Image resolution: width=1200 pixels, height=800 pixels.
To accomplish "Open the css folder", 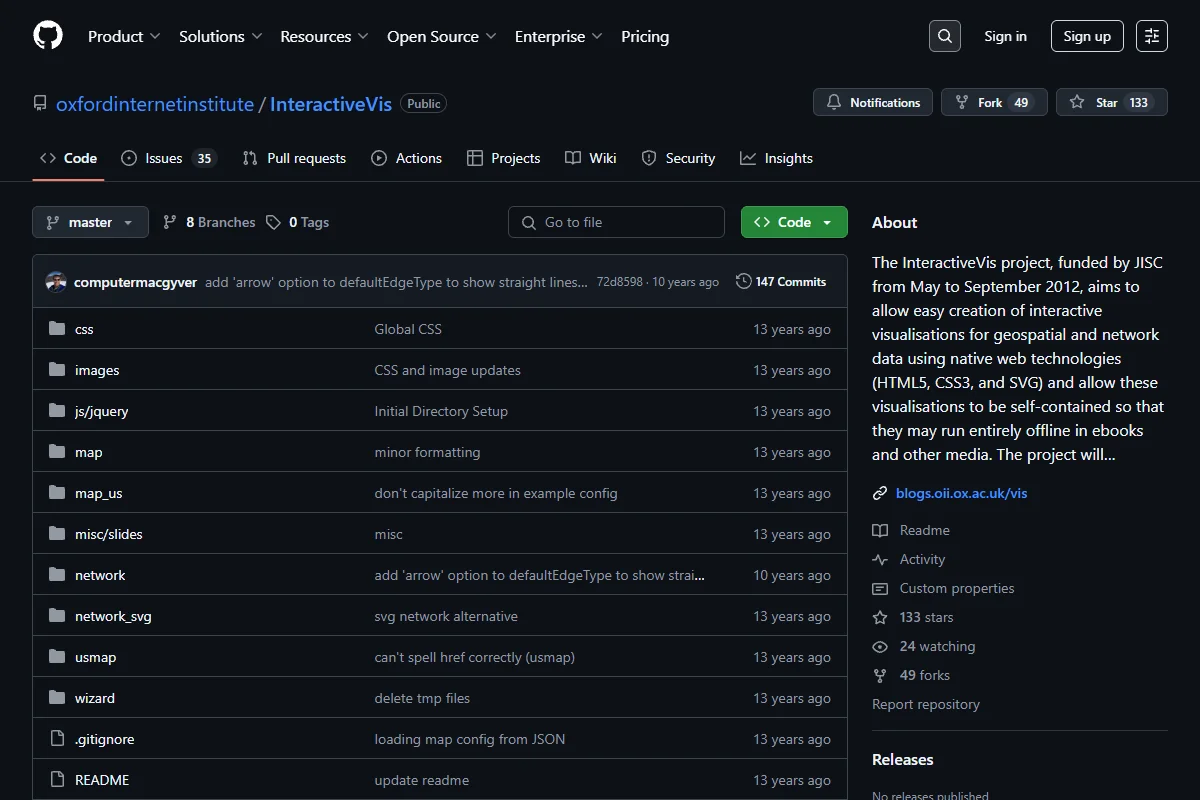I will [84, 329].
